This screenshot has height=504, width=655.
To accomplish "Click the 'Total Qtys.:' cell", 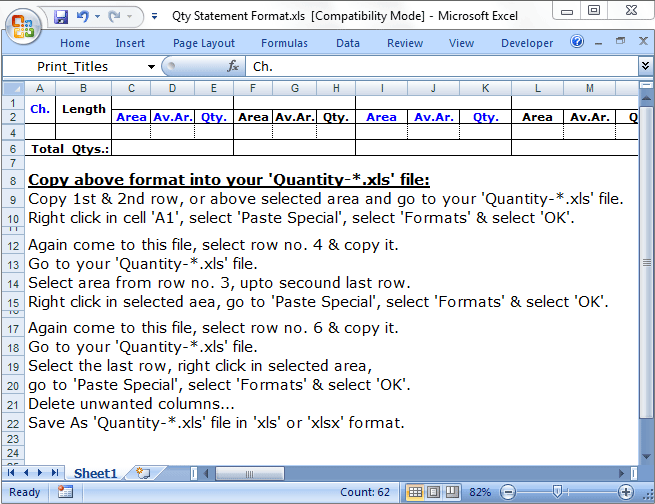I will pyautogui.click(x=69, y=149).
